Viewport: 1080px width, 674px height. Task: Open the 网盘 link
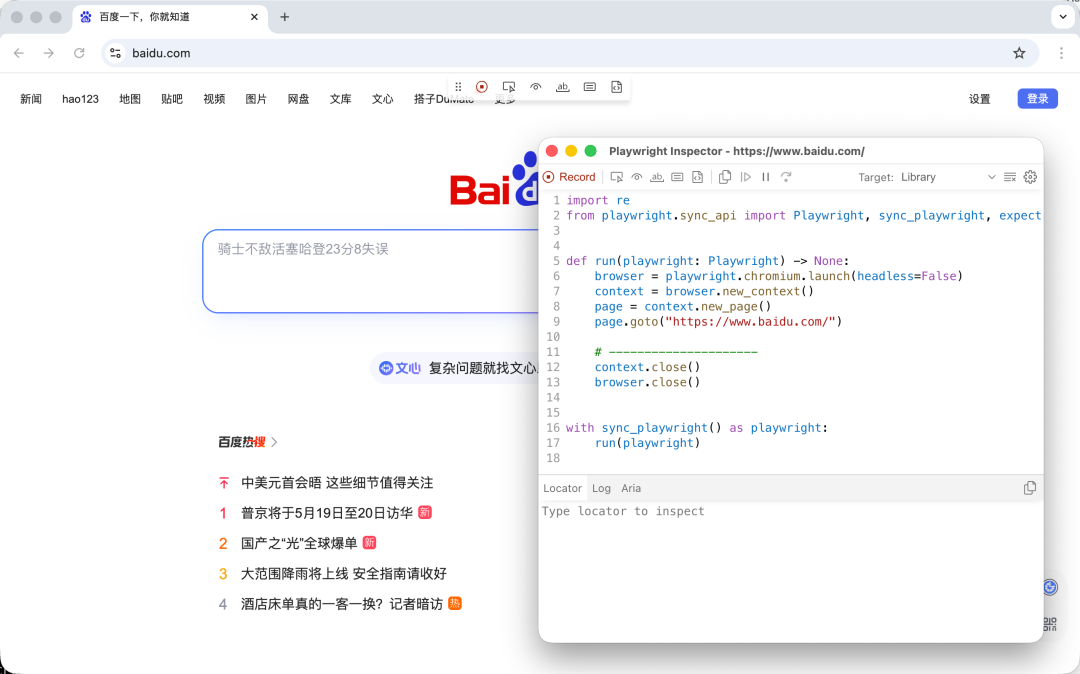(x=298, y=98)
